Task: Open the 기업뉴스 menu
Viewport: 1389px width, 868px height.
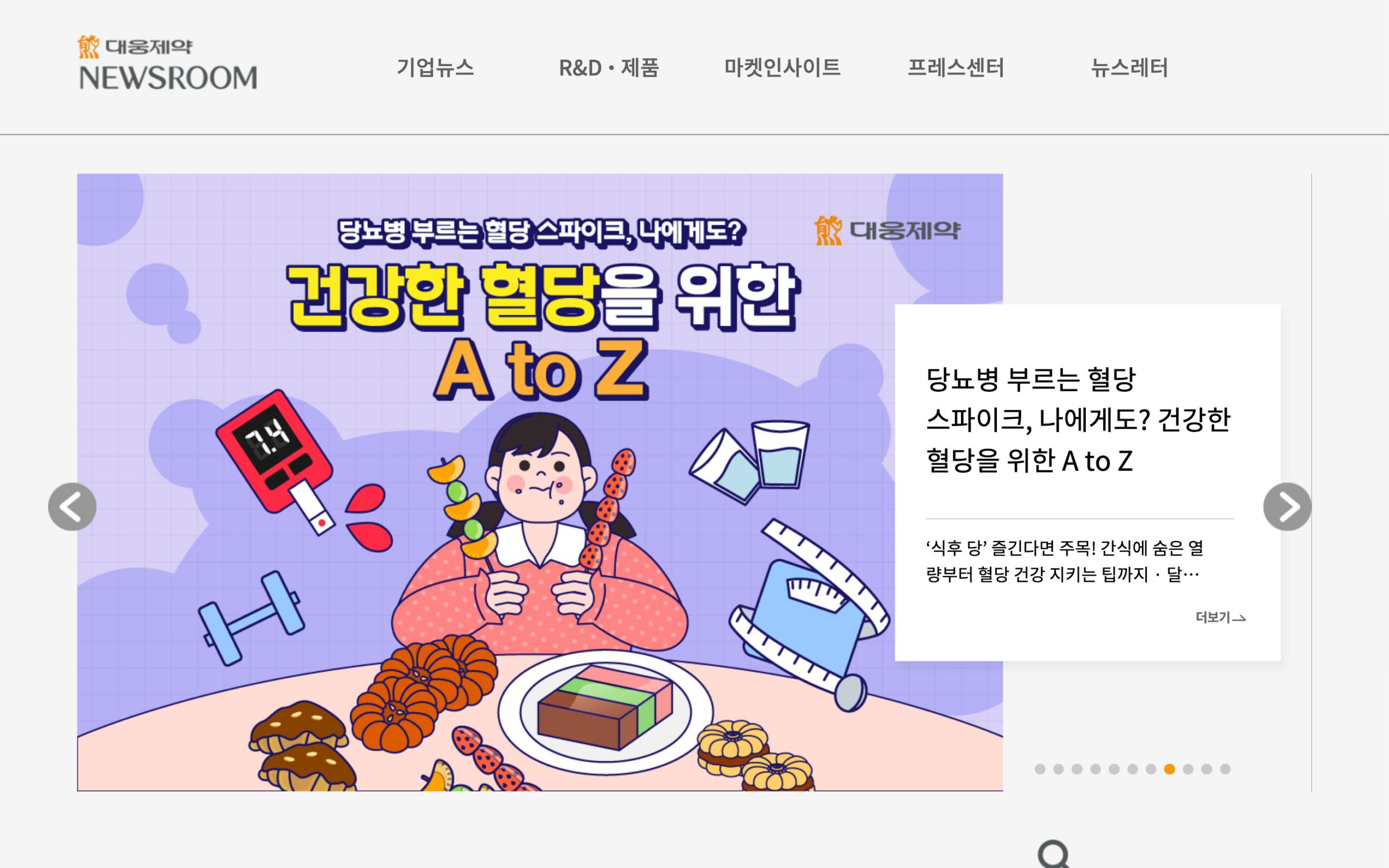Action: pyautogui.click(x=435, y=68)
